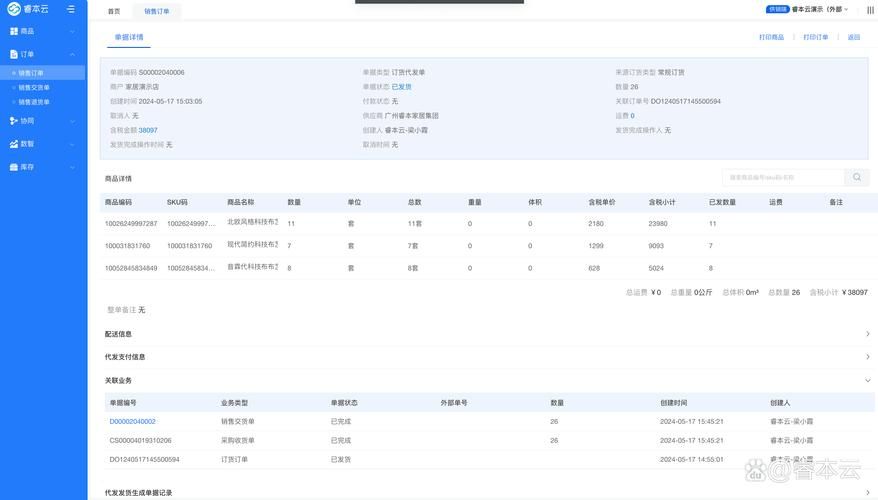The image size is (878, 500).
Task: Click the 含税小计 column header
Action: pyautogui.click(x=662, y=202)
